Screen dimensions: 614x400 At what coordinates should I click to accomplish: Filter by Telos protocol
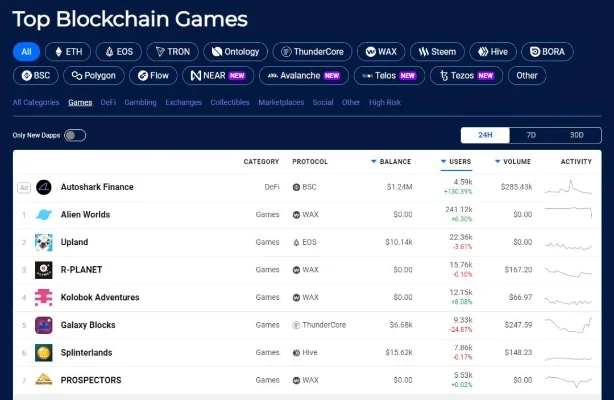389,76
